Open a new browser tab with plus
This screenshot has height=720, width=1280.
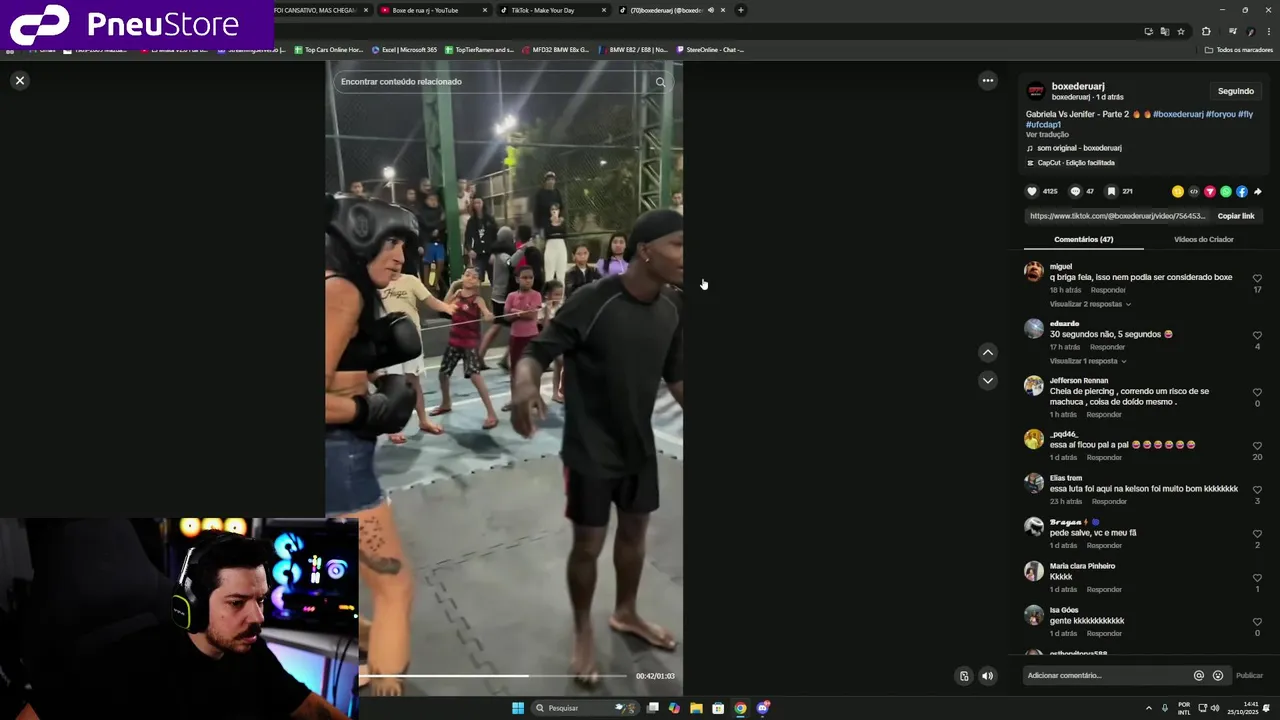point(740,10)
